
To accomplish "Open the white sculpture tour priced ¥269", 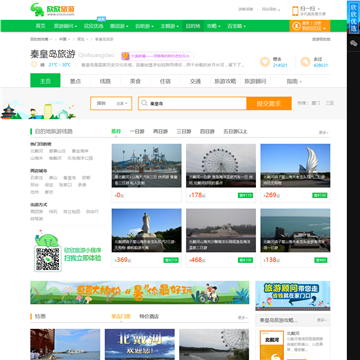I will coord(295,166).
